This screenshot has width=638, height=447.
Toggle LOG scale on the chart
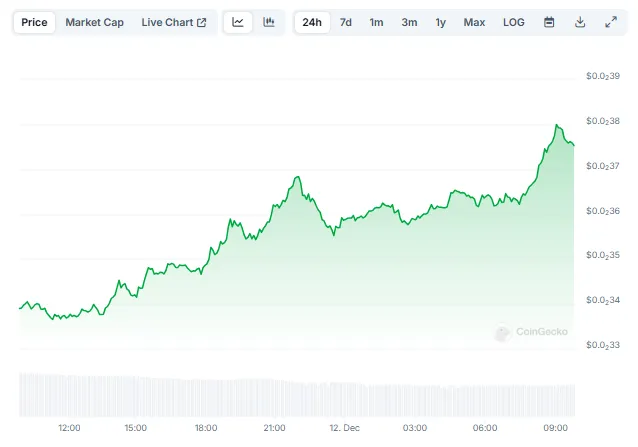click(x=513, y=22)
